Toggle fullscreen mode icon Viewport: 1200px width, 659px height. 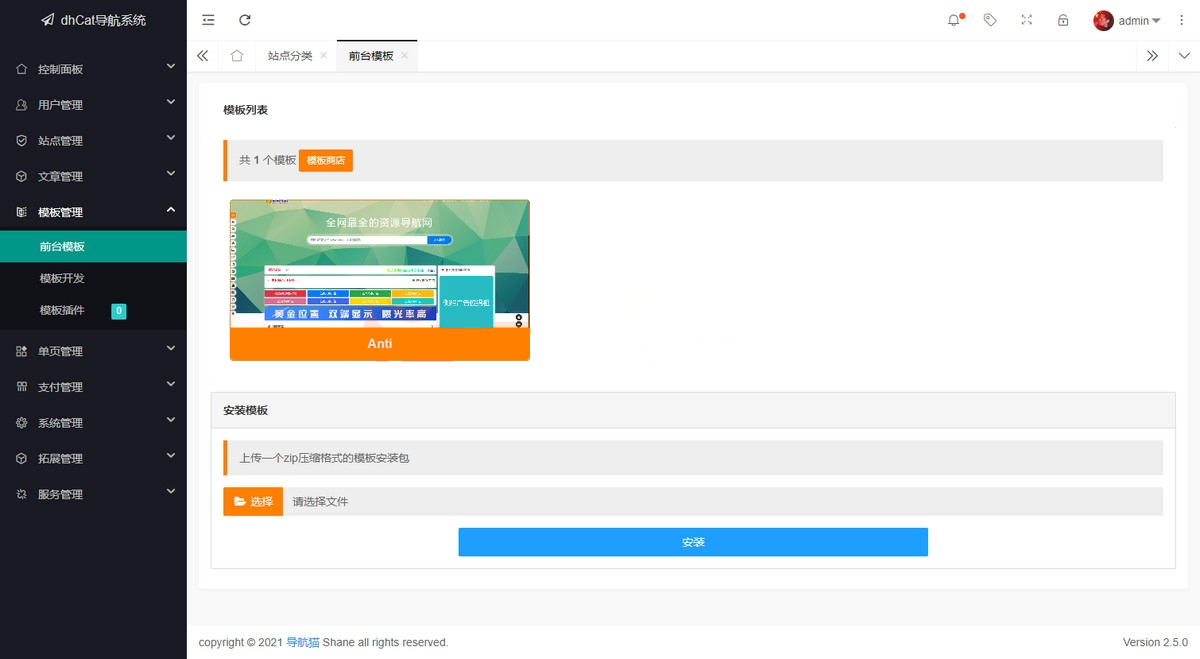1026,20
